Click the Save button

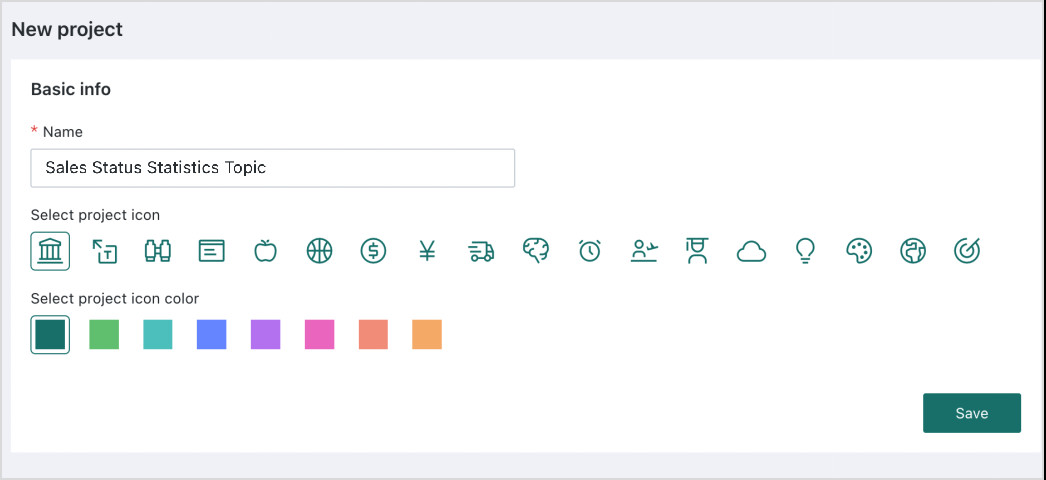pos(972,413)
